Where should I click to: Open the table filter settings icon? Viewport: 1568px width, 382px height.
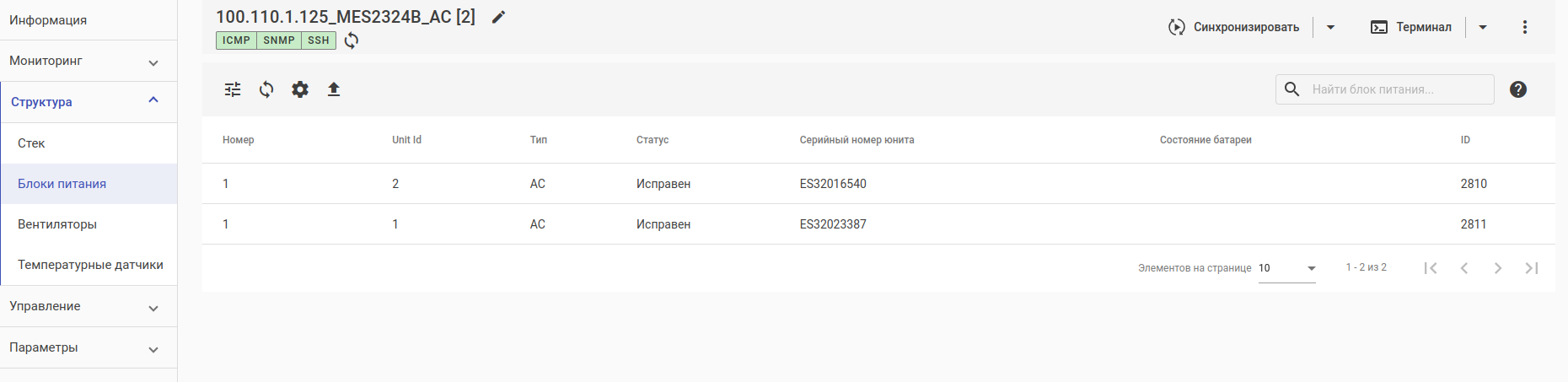[233, 89]
